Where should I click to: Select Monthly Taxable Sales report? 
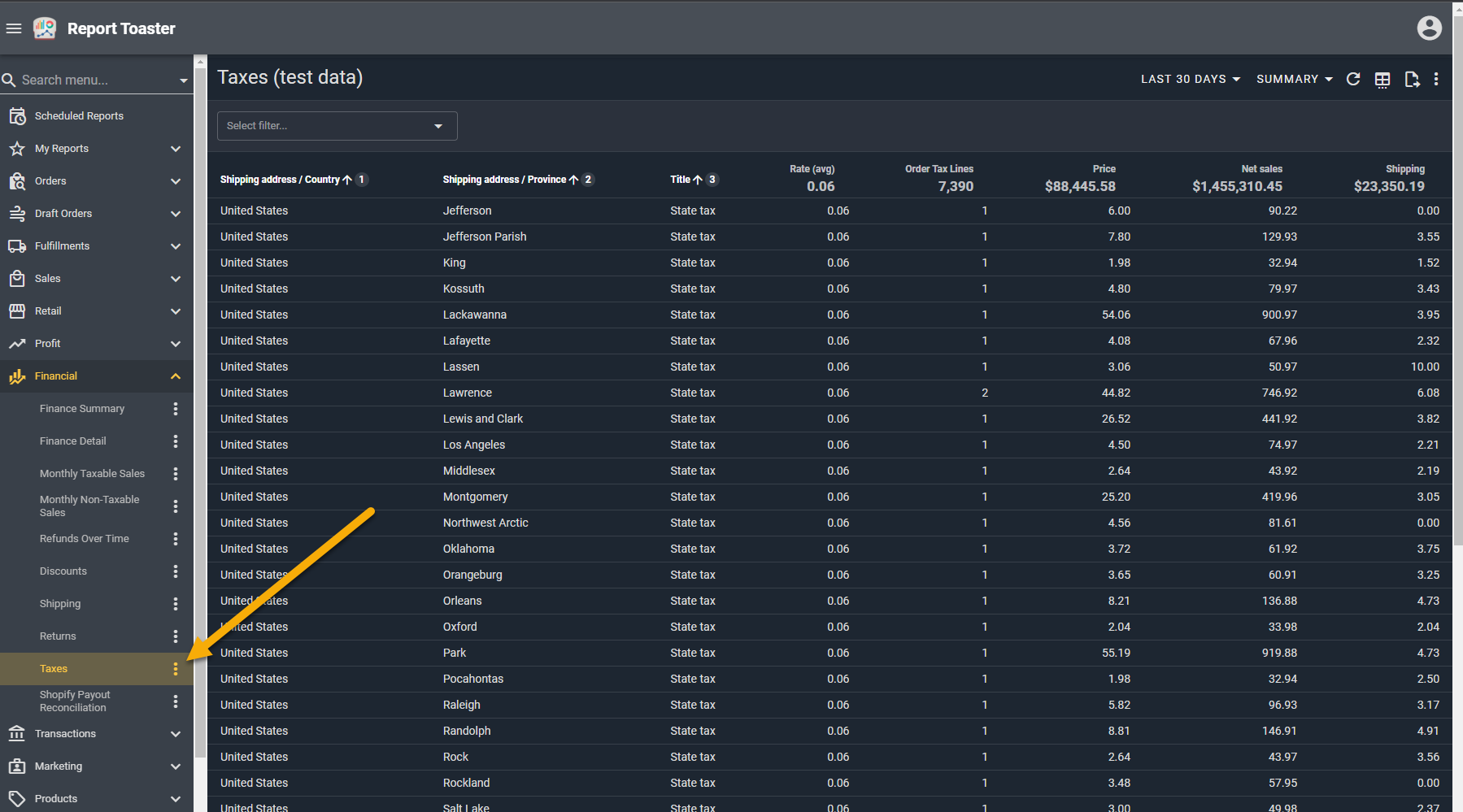pos(92,474)
